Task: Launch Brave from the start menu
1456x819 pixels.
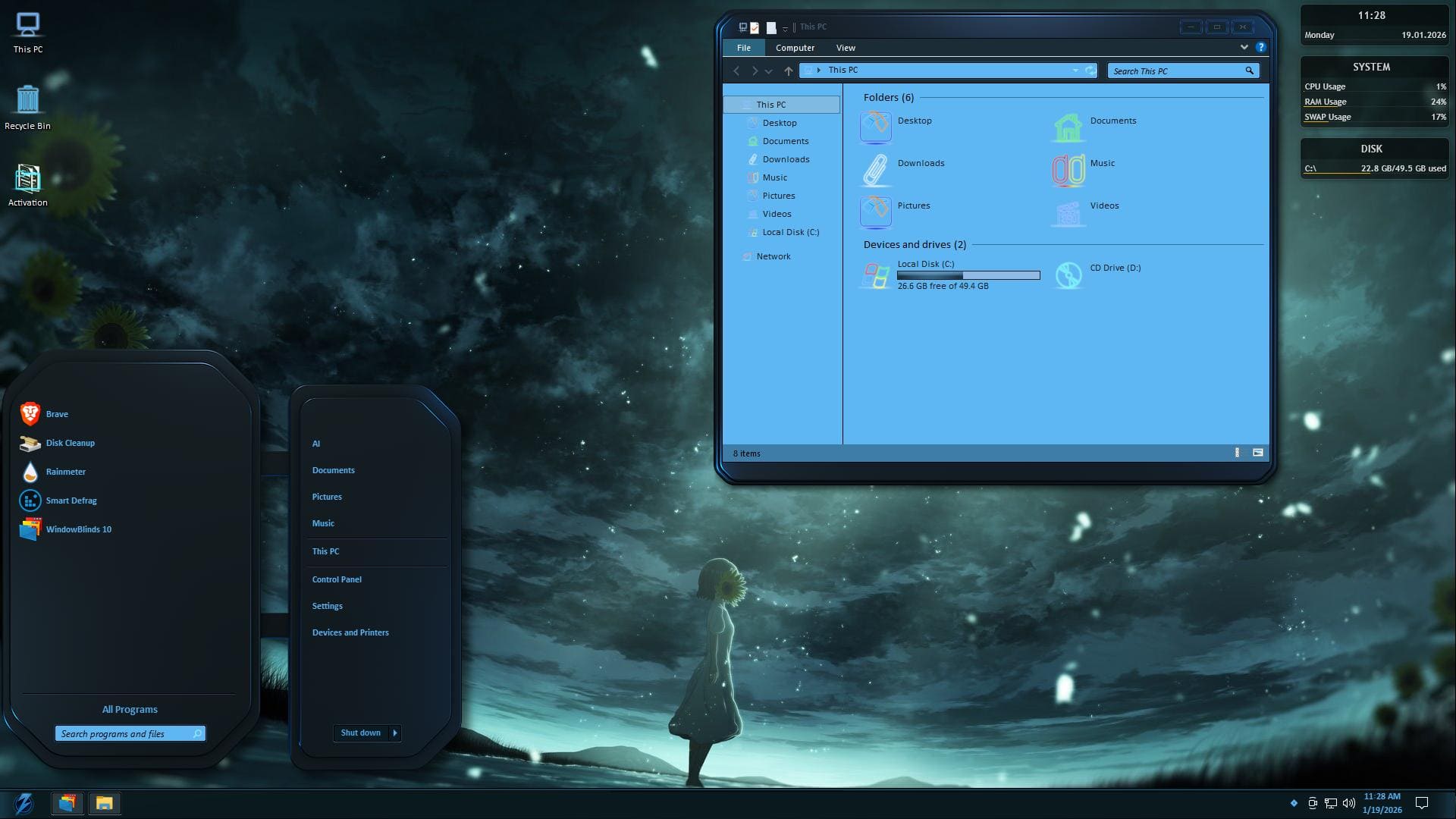Action: [44, 414]
